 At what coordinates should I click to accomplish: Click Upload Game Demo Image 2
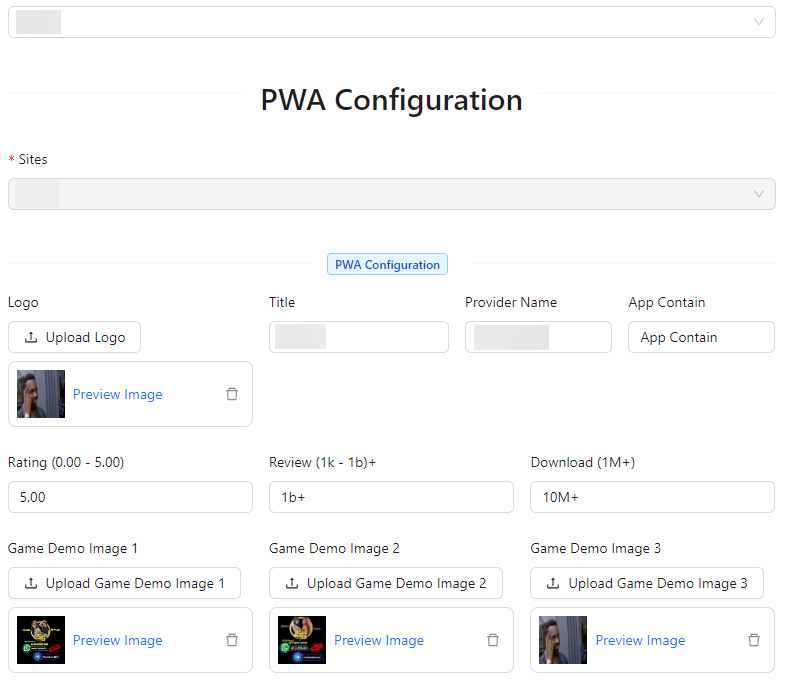pyautogui.click(x=386, y=583)
